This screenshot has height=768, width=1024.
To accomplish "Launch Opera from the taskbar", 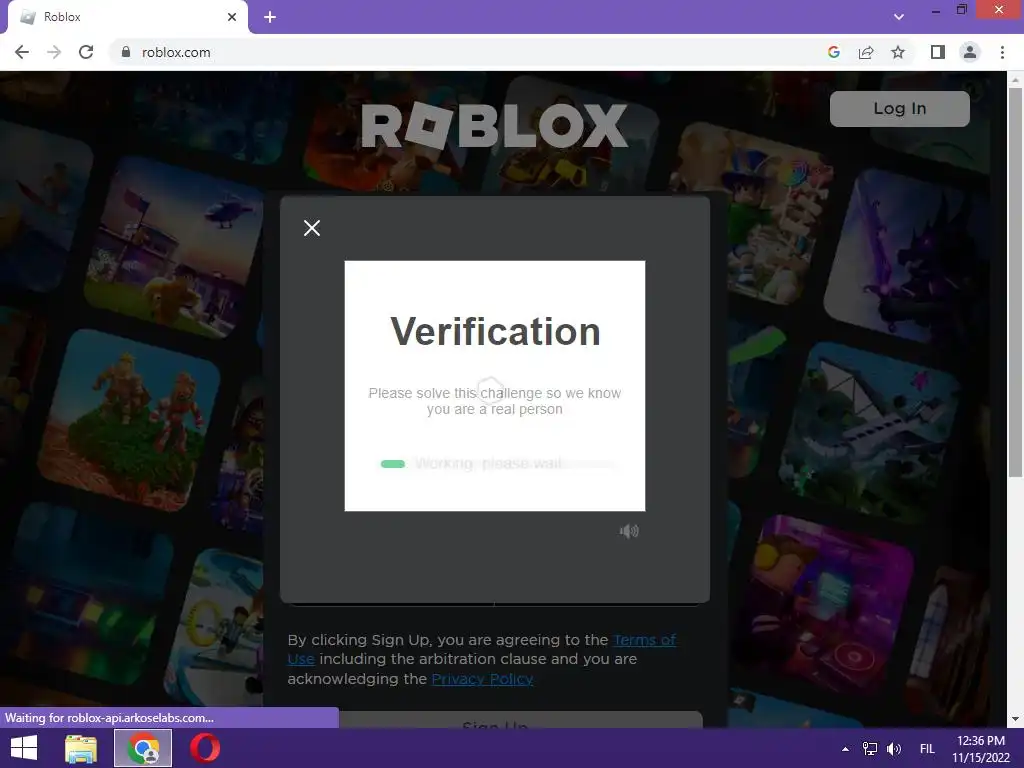I will click(x=205, y=748).
